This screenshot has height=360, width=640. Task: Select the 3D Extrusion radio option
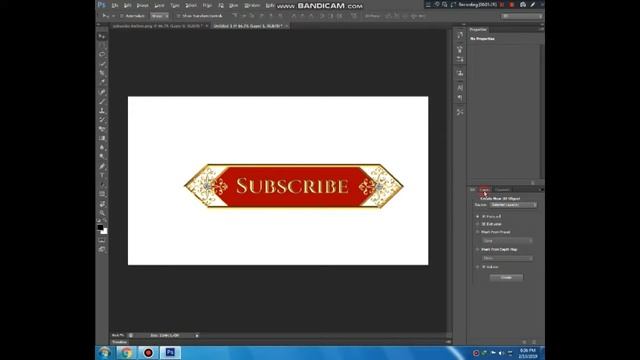[x=478, y=224]
